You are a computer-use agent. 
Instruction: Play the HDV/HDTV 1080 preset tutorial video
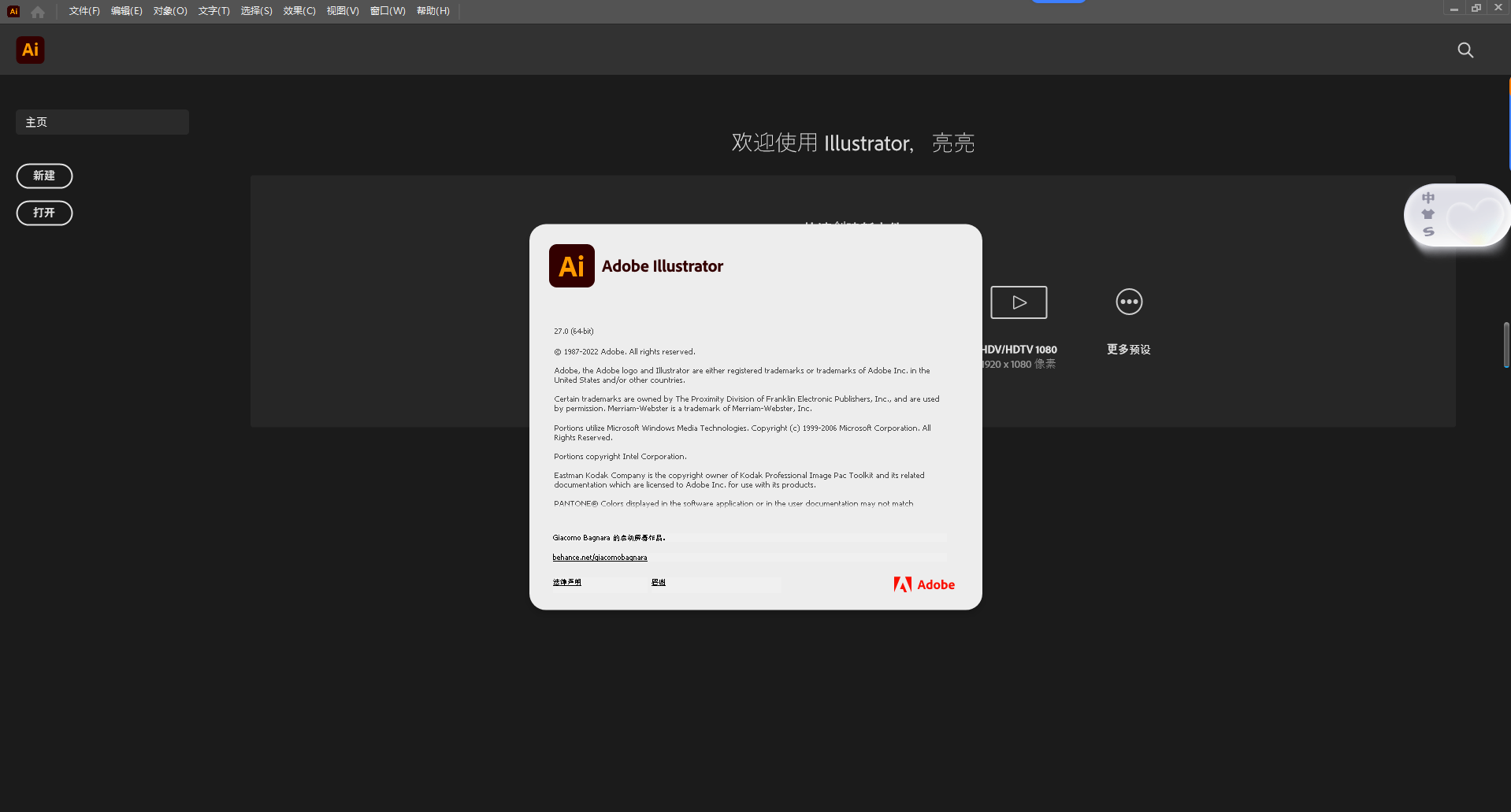[1018, 302]
